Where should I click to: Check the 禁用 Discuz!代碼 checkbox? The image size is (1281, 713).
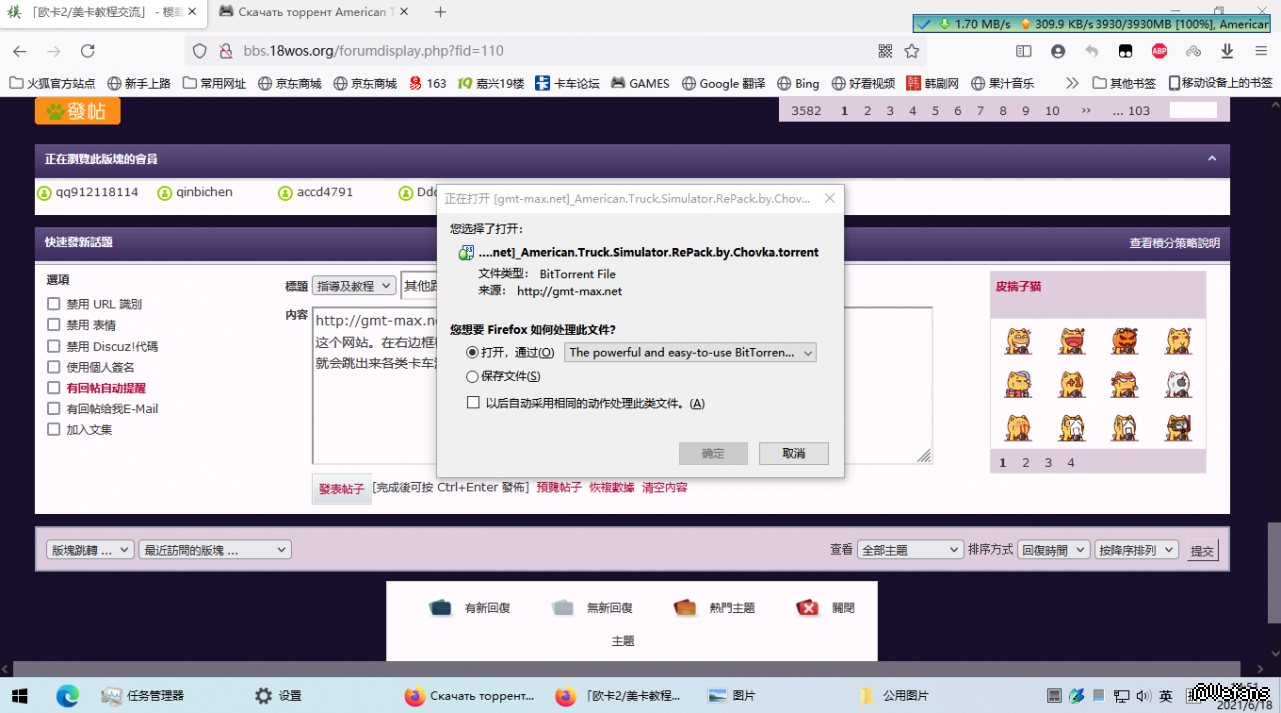pos(54,346)
